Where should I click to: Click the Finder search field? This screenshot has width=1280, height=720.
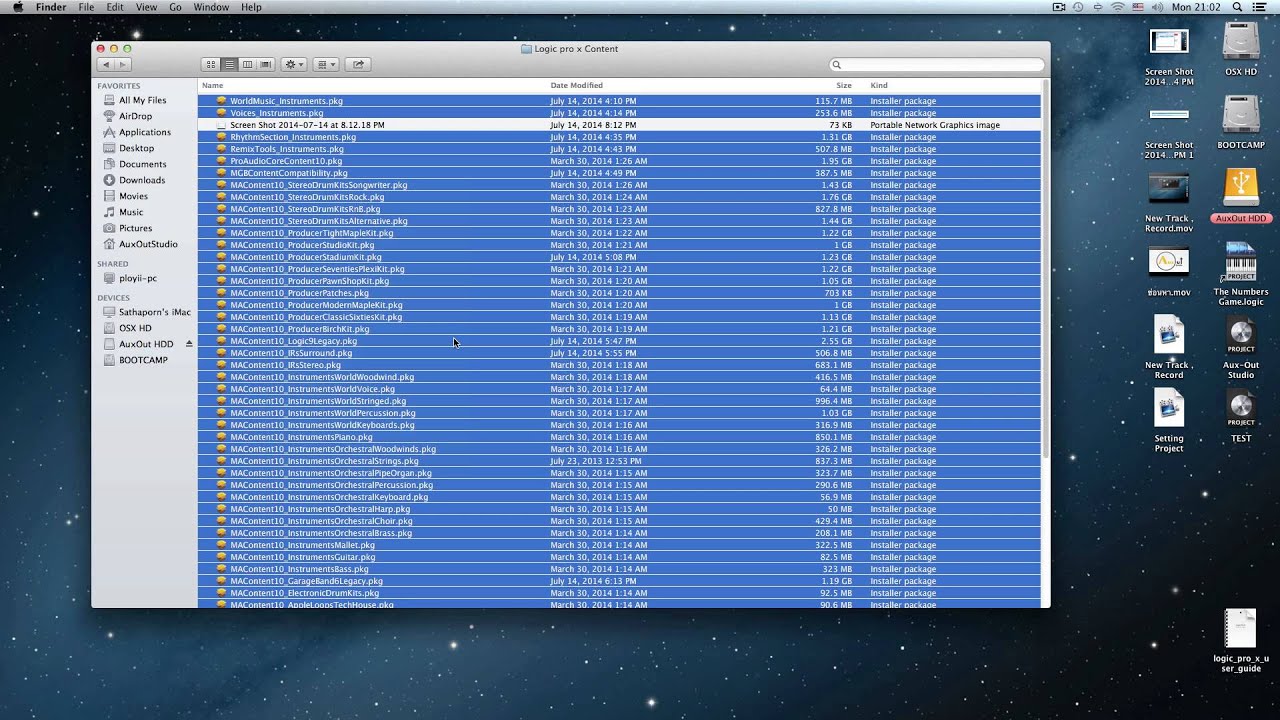click(937, 65)
